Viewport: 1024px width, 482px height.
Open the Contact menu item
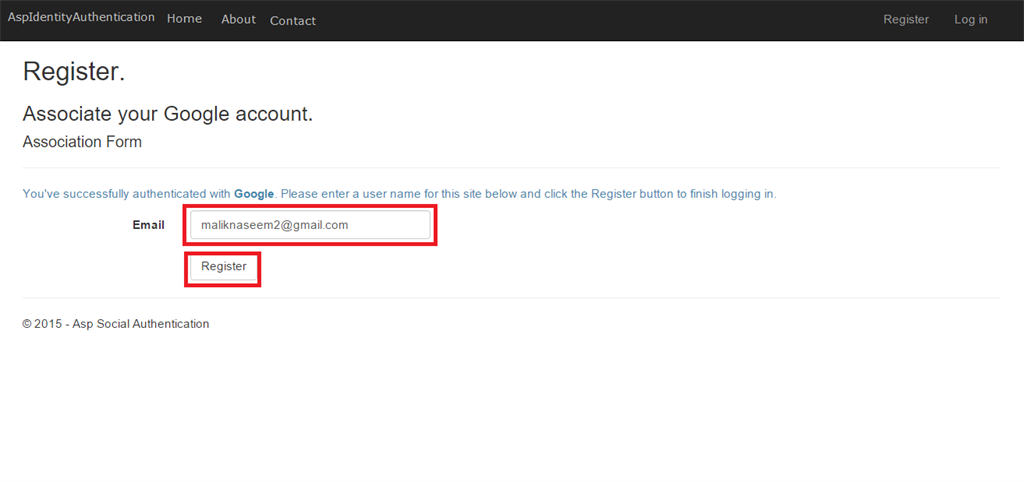(x=293, y=20)
